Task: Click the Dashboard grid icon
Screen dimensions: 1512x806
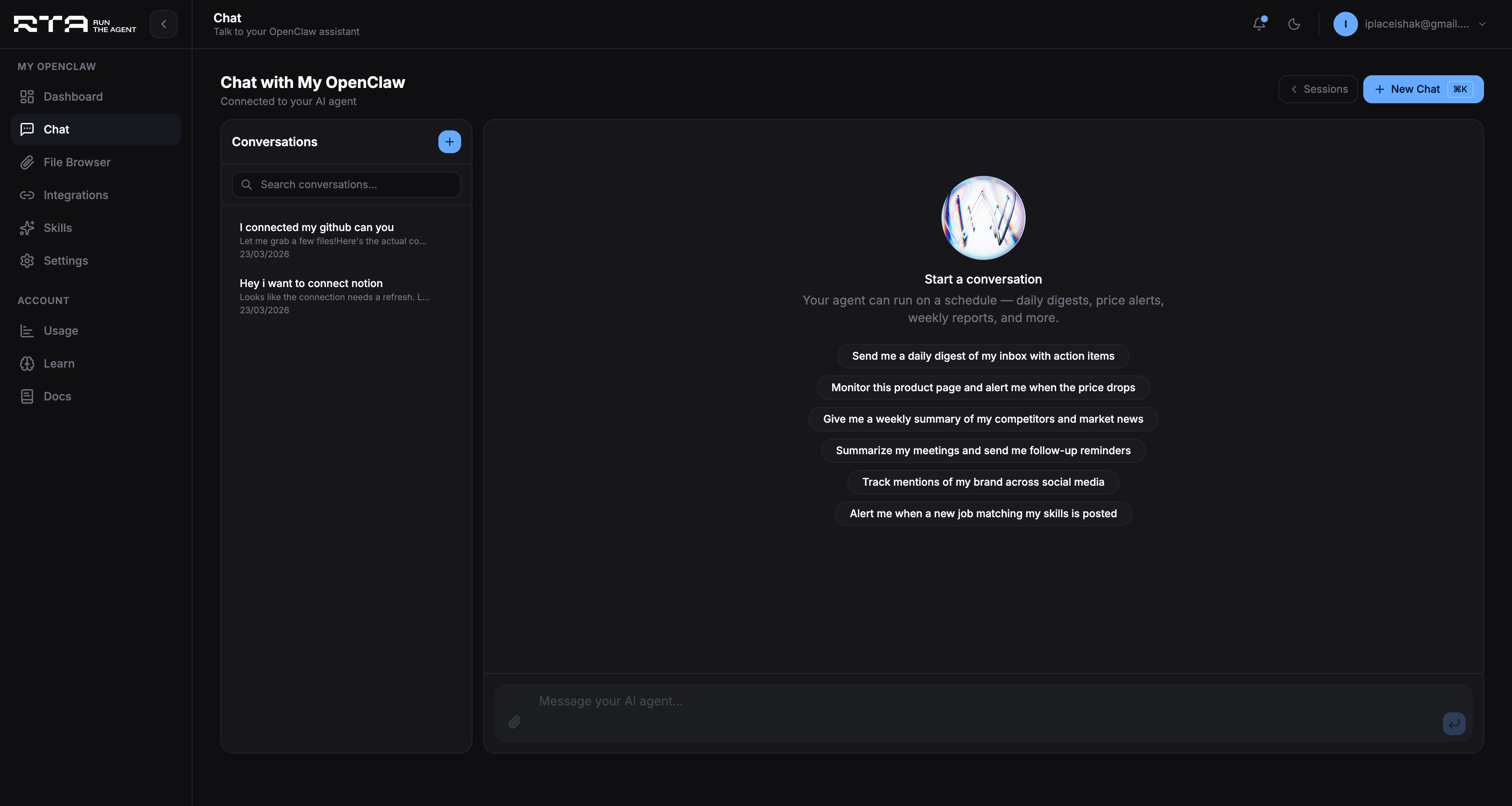Action: (x=27, y=96)
